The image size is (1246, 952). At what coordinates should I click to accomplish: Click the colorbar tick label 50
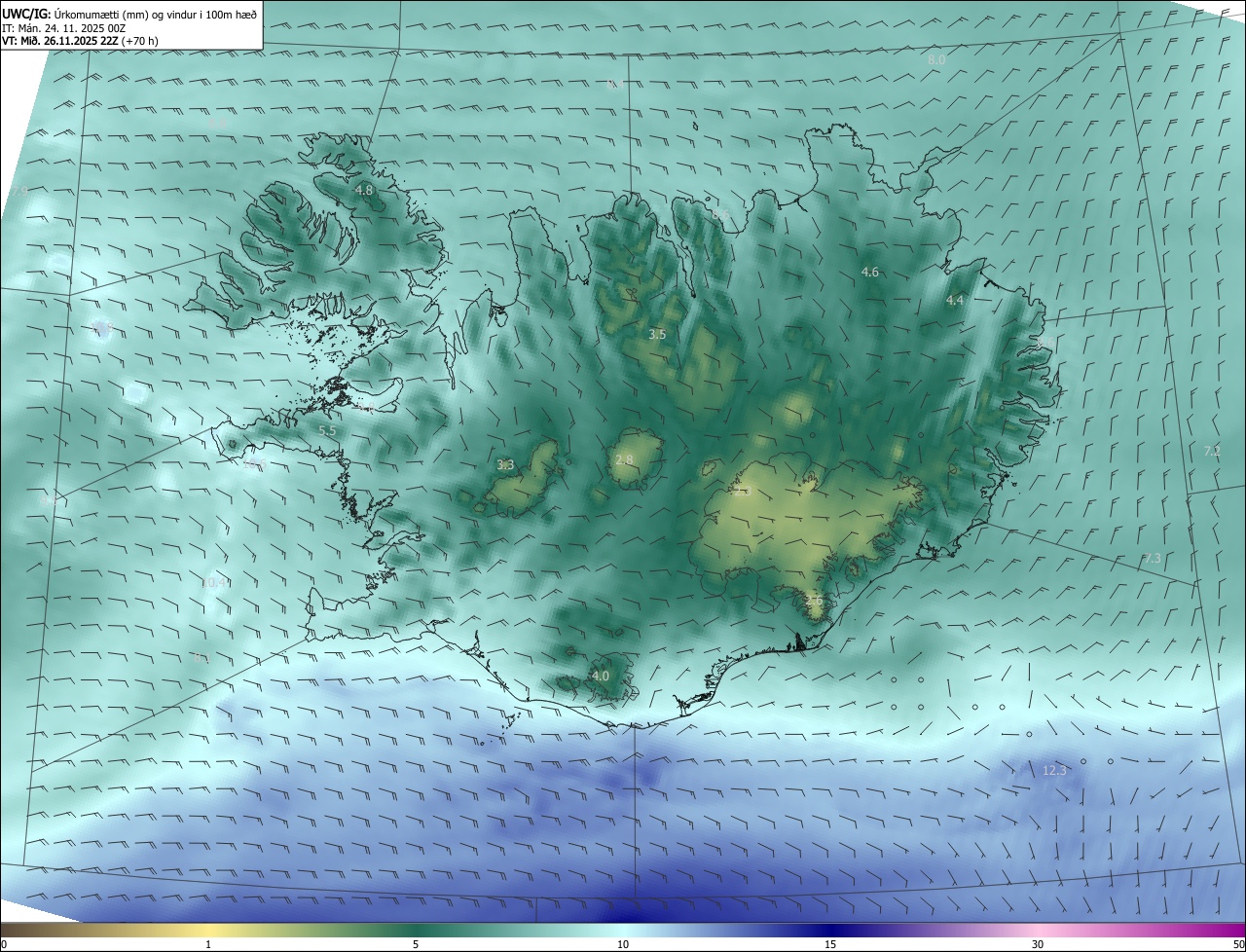[x=1238, y=944]
